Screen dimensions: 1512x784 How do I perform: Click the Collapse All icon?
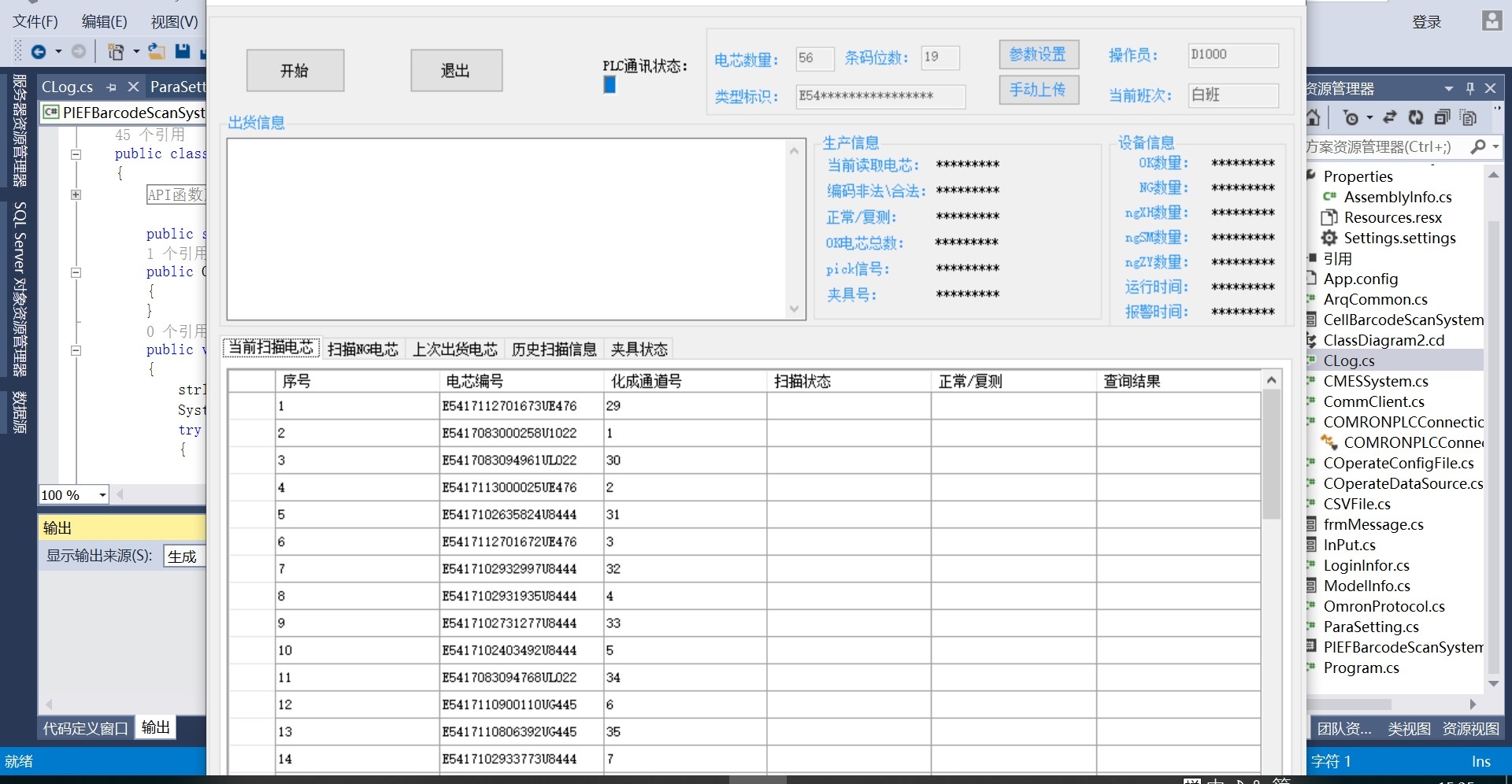click(x=1442, y=118)
